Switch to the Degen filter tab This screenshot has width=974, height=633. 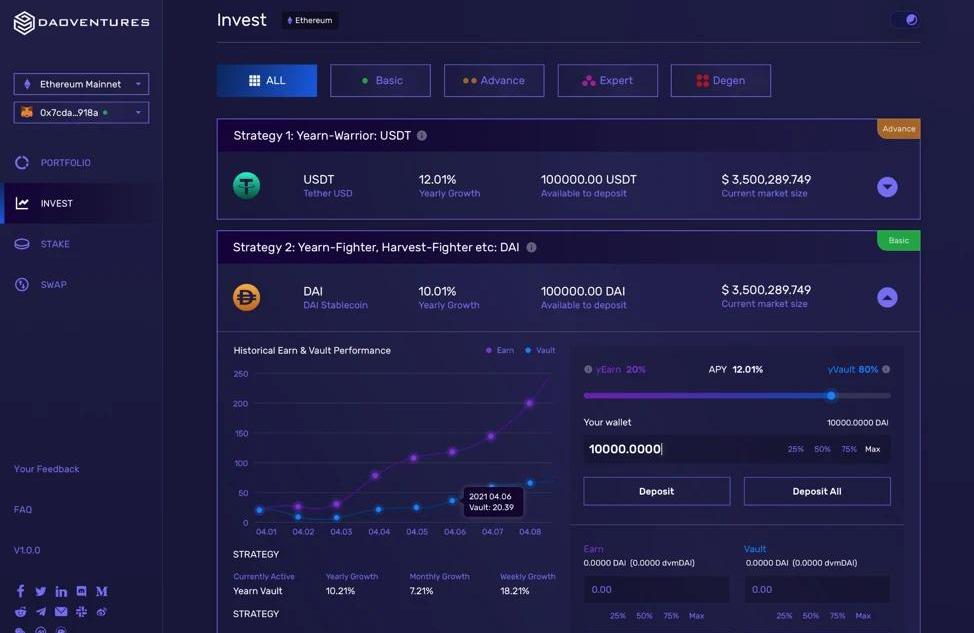coord(720,81)
